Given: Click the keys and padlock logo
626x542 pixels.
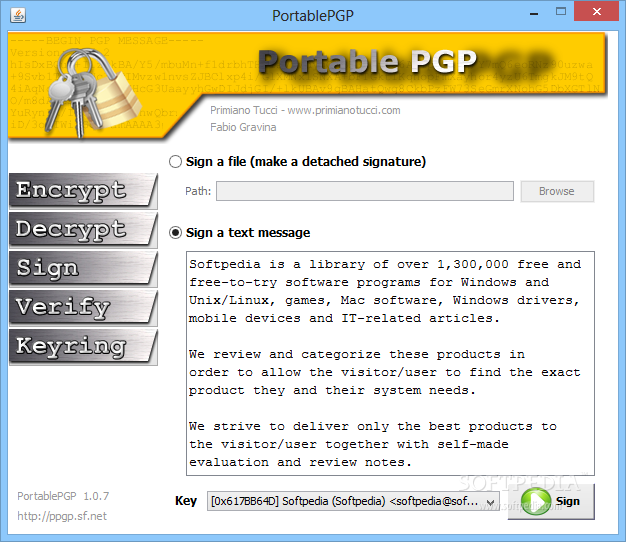Looking at the screenshot, I should (92, 93).
